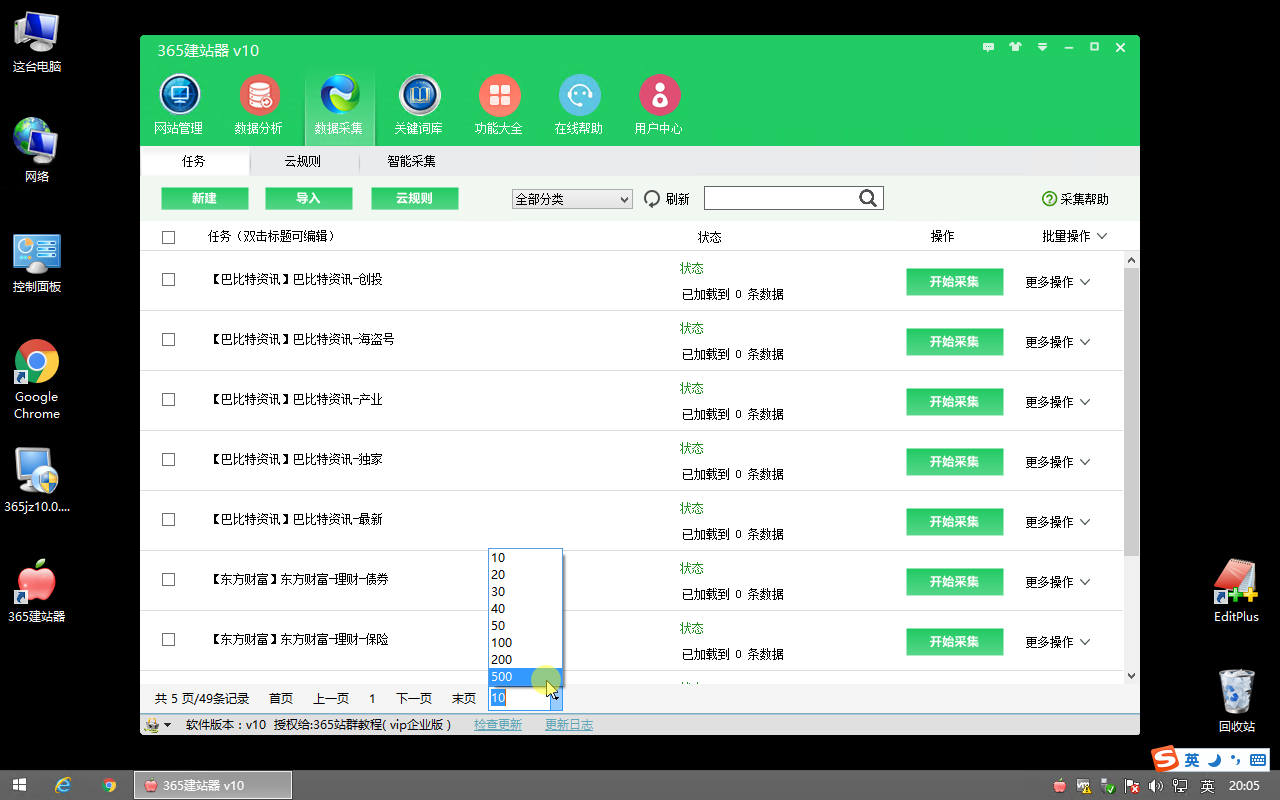Click the task search input field
The image size is (1280, 800).
(781, 198)
